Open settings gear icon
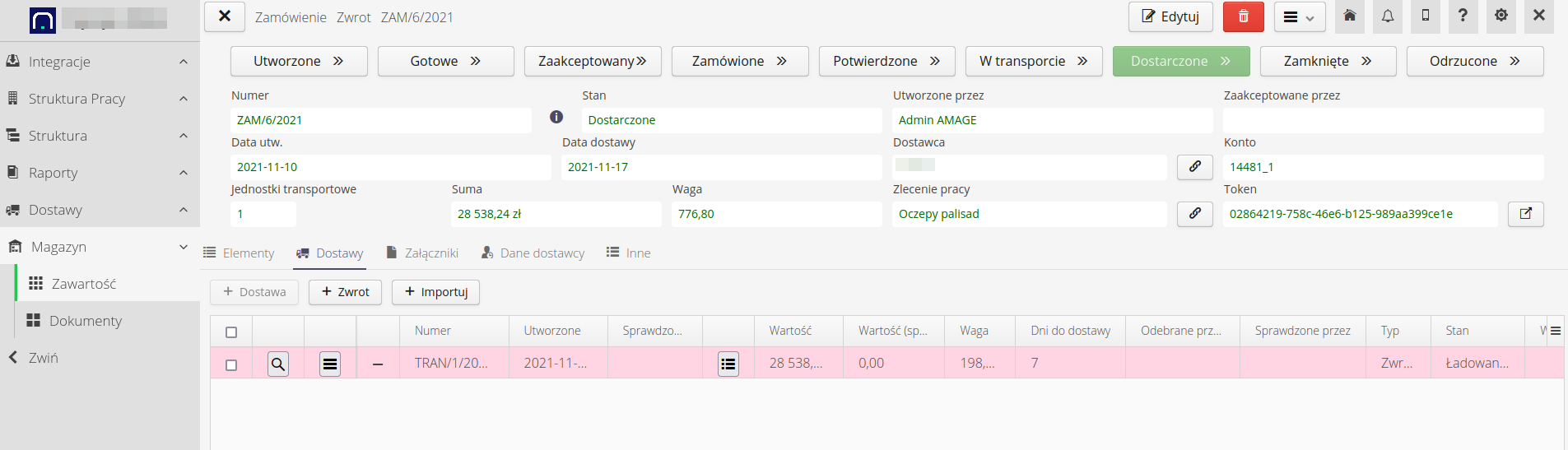This screenshot has width=1568, height=450. pos(1501,16)
